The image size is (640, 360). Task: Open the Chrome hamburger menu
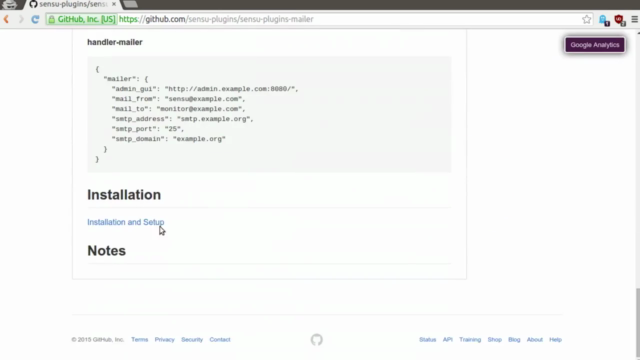(x=634, y=19)
